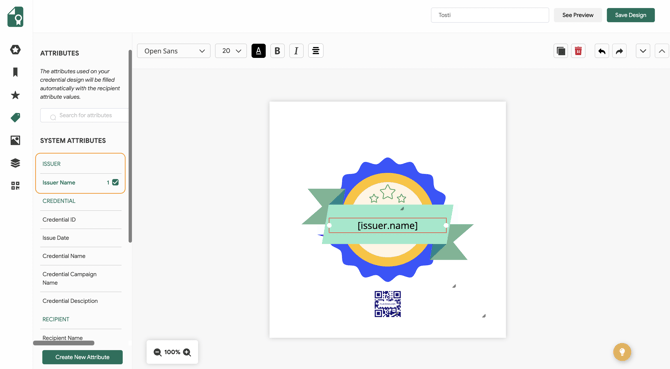670x369 pixels.
Task: Open text alignment options
Action: (316, 51)
